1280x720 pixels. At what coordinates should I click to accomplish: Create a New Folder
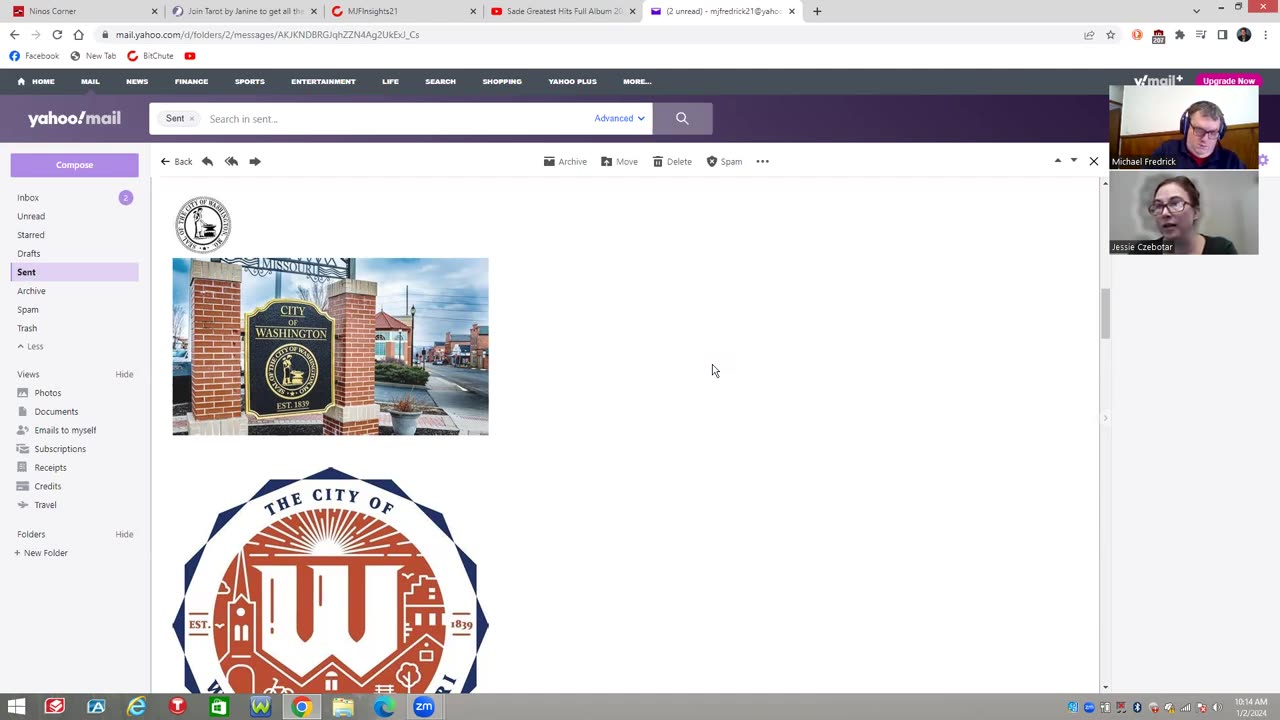41,553
